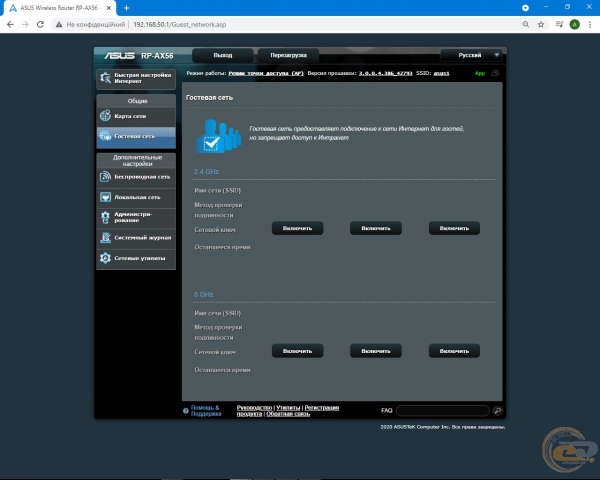600x480 pixels.
Task: Click the System Log icon
Action: 105,238
